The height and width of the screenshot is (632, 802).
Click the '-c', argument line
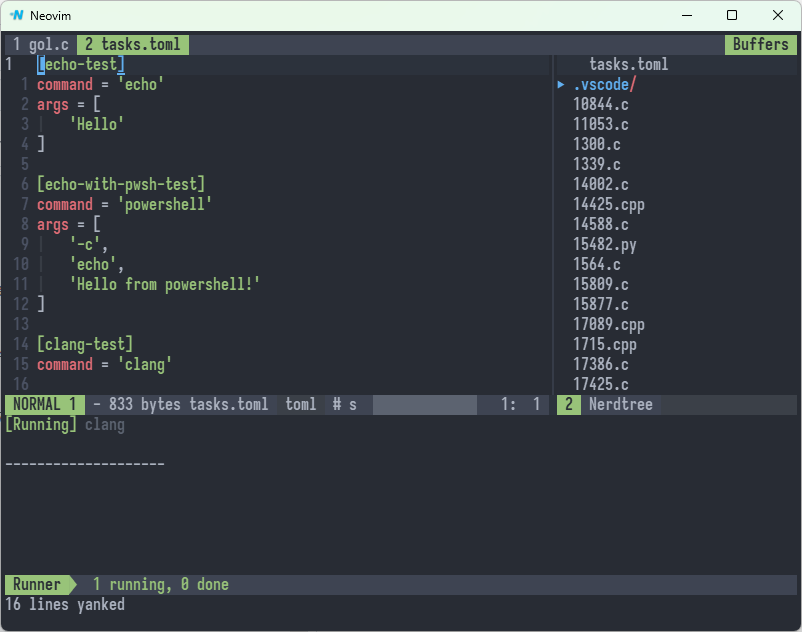(88, 244)
